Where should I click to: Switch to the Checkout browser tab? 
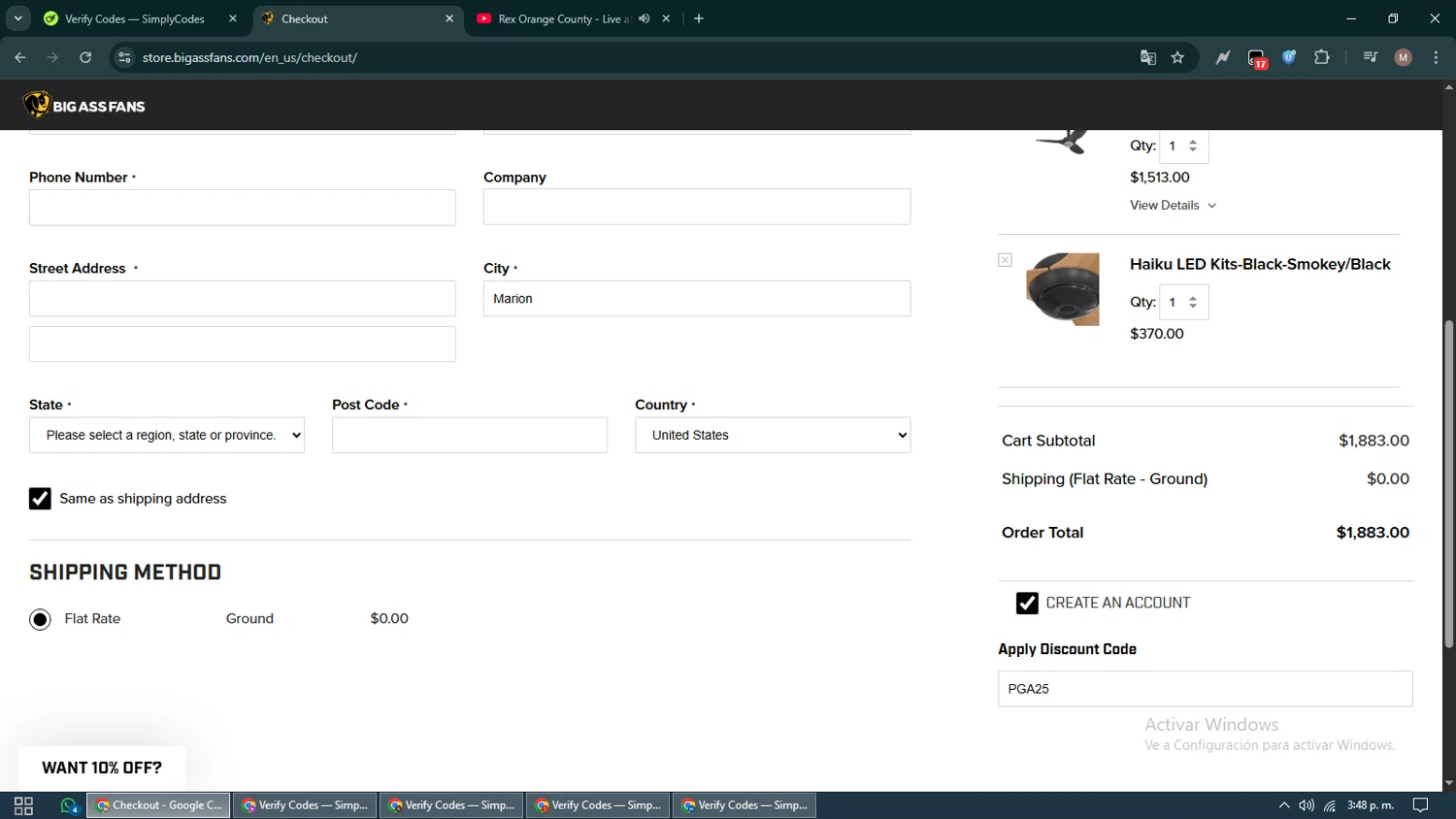coord(357,18)
